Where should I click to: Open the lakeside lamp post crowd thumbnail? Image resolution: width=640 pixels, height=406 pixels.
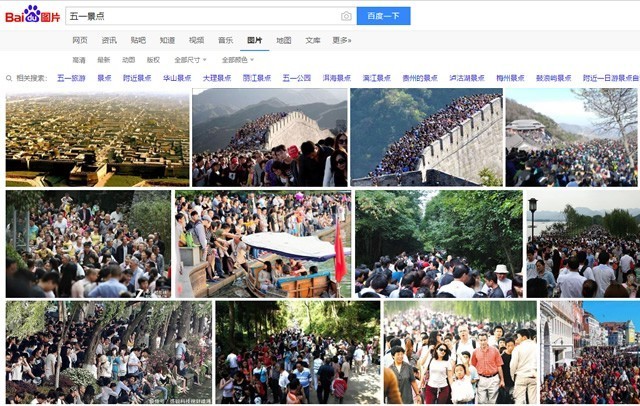(x=583, y=244)
